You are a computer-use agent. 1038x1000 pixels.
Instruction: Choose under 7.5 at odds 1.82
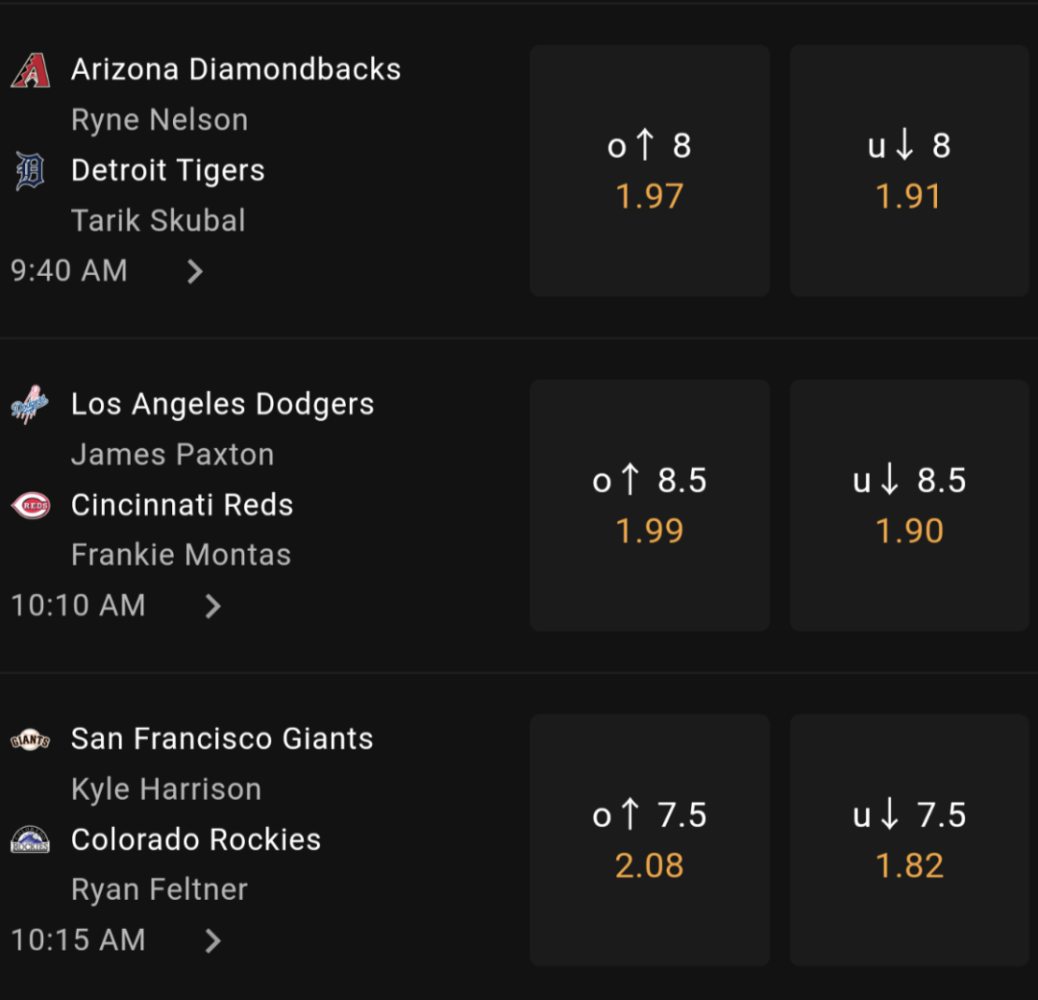click(x=909, y=840)
